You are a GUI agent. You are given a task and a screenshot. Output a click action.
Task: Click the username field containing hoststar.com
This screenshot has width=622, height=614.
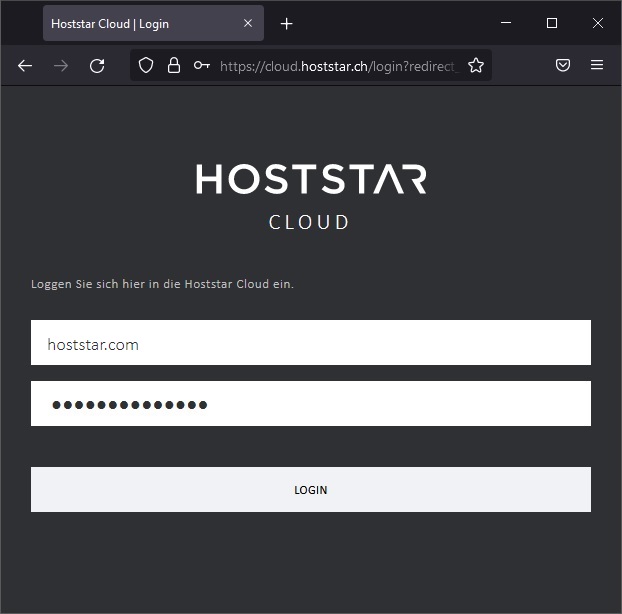[311, 342]
